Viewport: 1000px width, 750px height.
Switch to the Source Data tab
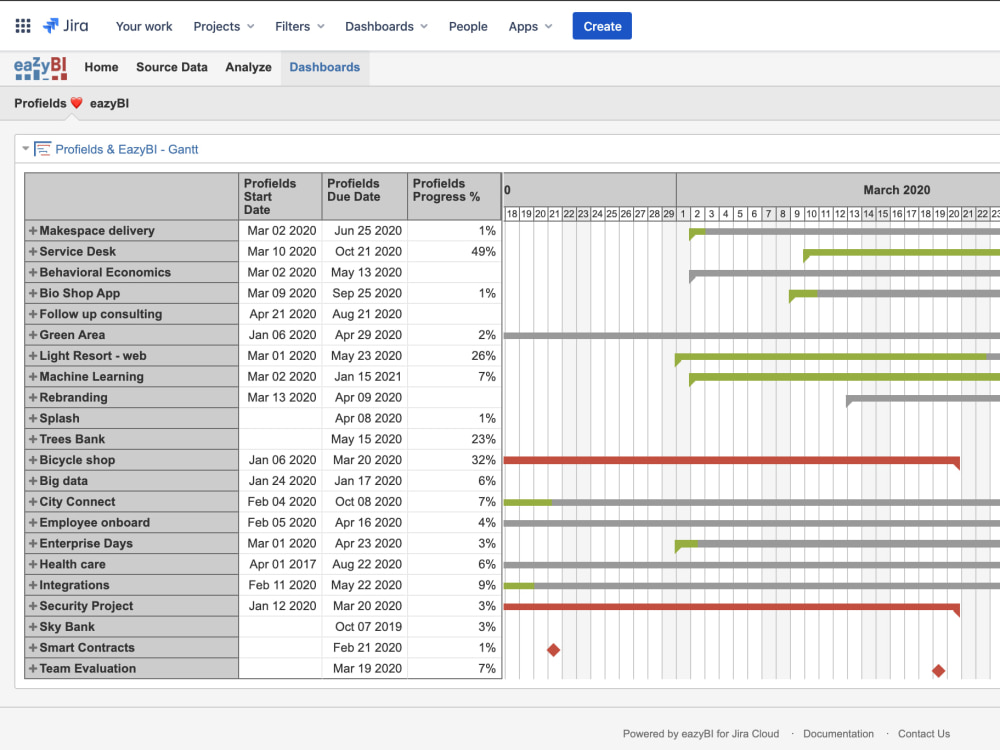[x=172, y=67]
